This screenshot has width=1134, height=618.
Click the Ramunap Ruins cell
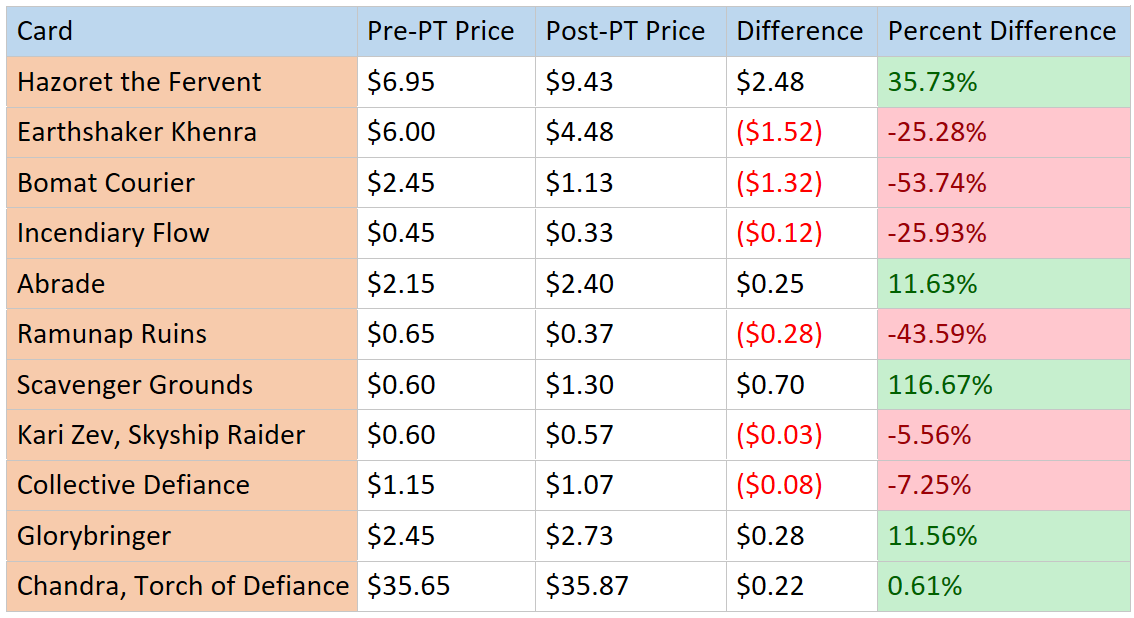point(181,334)
